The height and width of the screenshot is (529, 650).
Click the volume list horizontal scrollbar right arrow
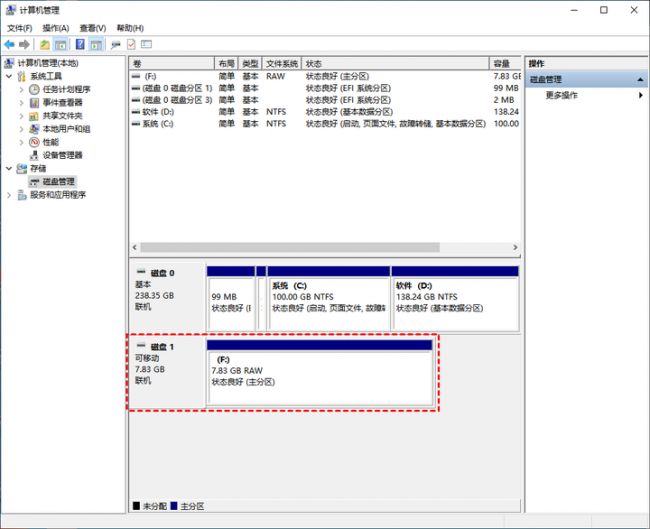point(515,247)
